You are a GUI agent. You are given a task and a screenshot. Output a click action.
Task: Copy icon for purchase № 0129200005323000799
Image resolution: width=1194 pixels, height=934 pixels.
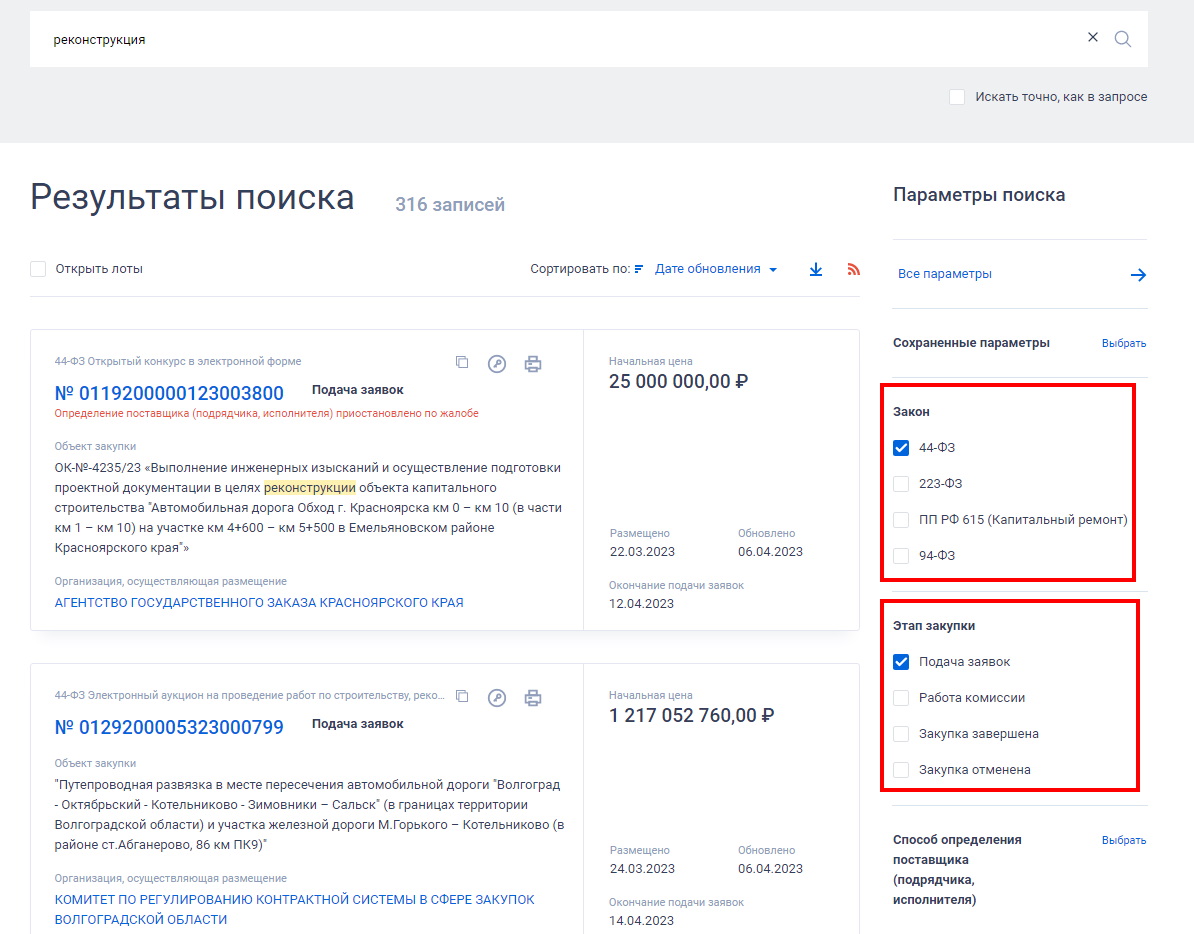(x=461, y=697)
